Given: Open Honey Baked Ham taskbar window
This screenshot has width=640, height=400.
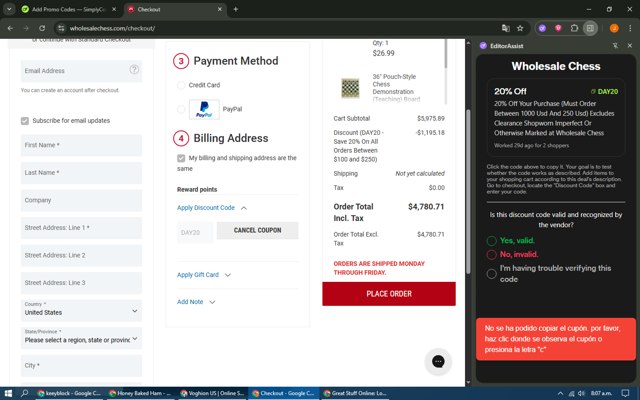Looking at the screenshot, I should click(x=140, y=393).
